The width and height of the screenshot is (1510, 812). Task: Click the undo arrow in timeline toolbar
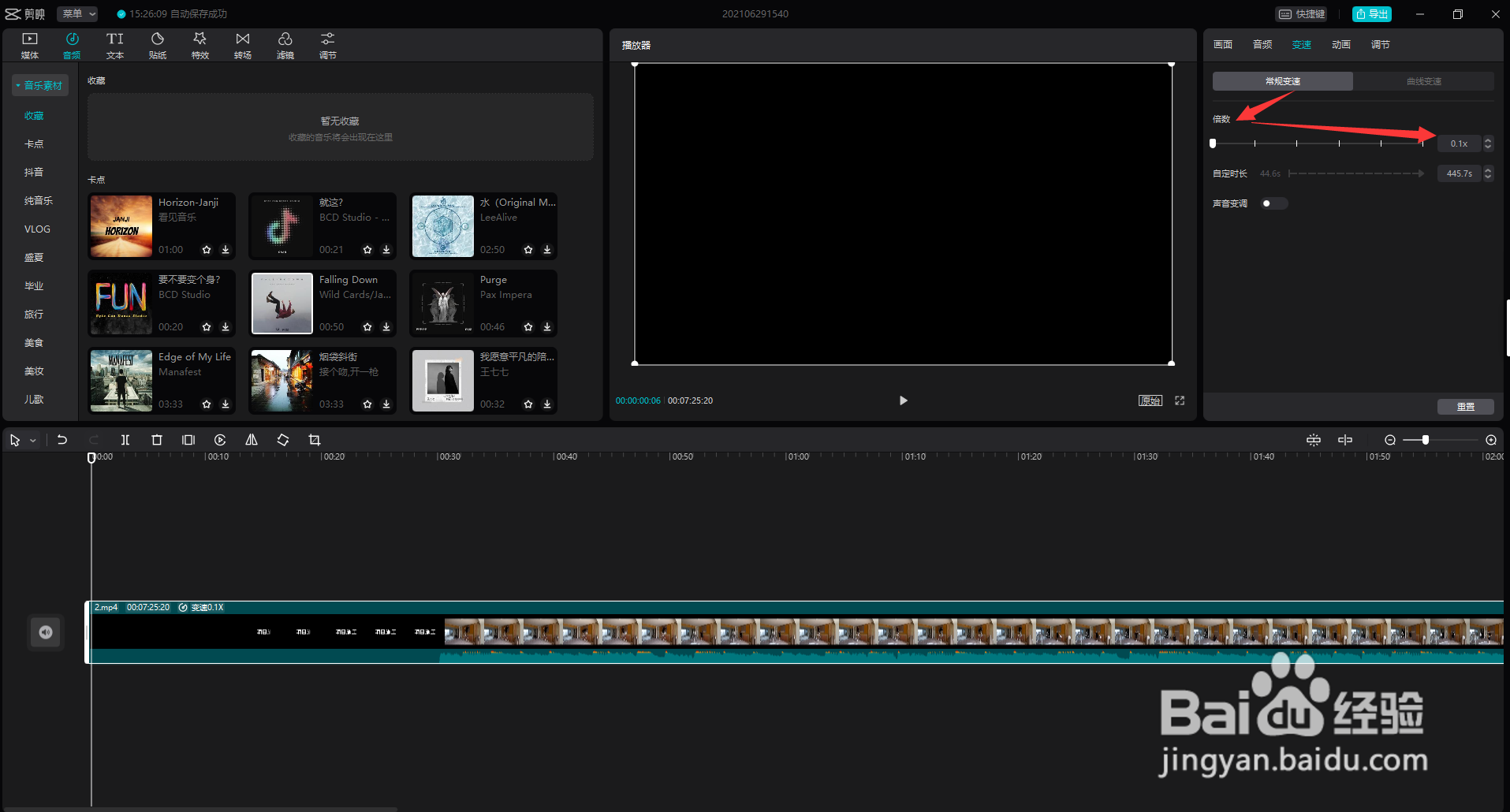[62, 440]
